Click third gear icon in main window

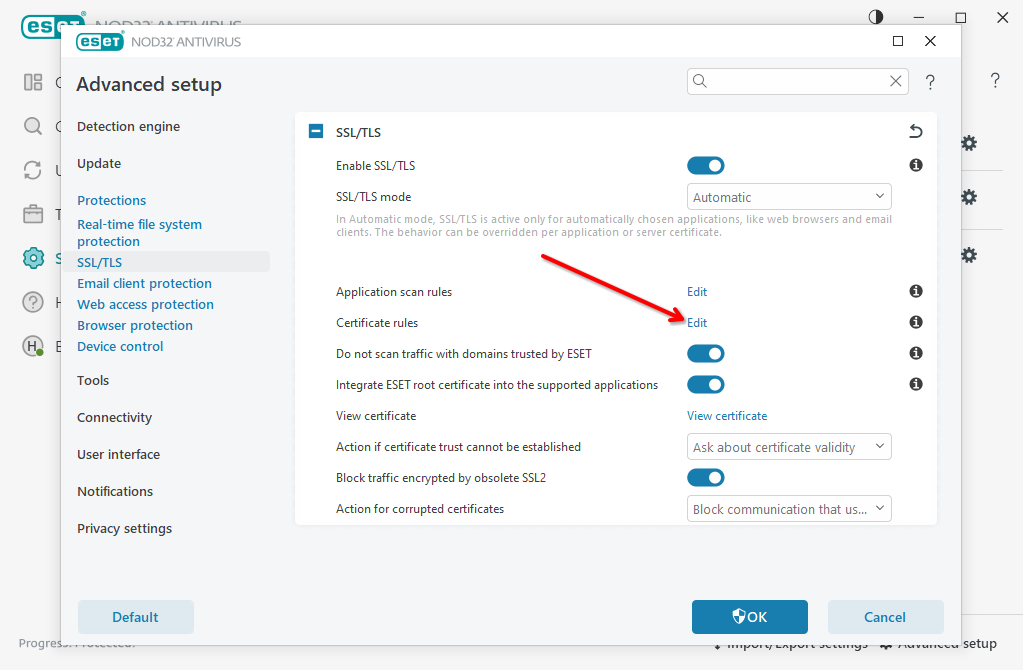pyautogui.click(x=969, y=255)
